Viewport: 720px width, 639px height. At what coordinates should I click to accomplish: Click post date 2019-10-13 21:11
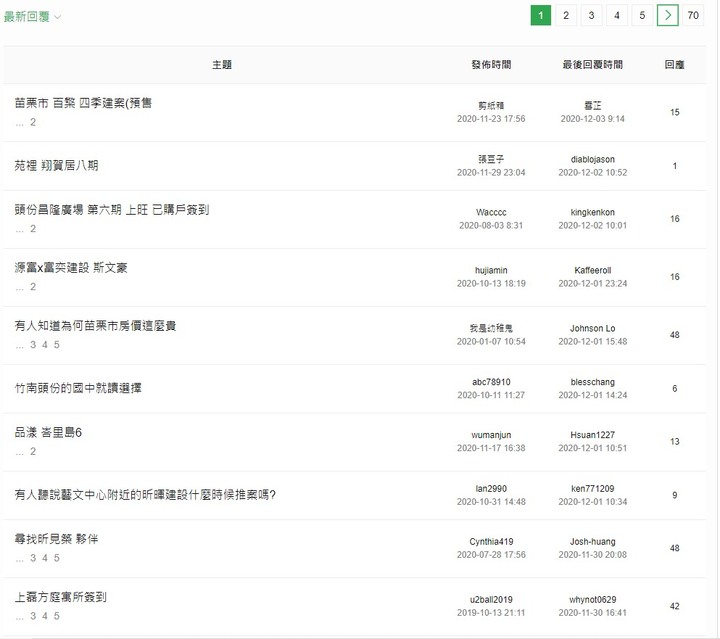[x=491, y=612]
